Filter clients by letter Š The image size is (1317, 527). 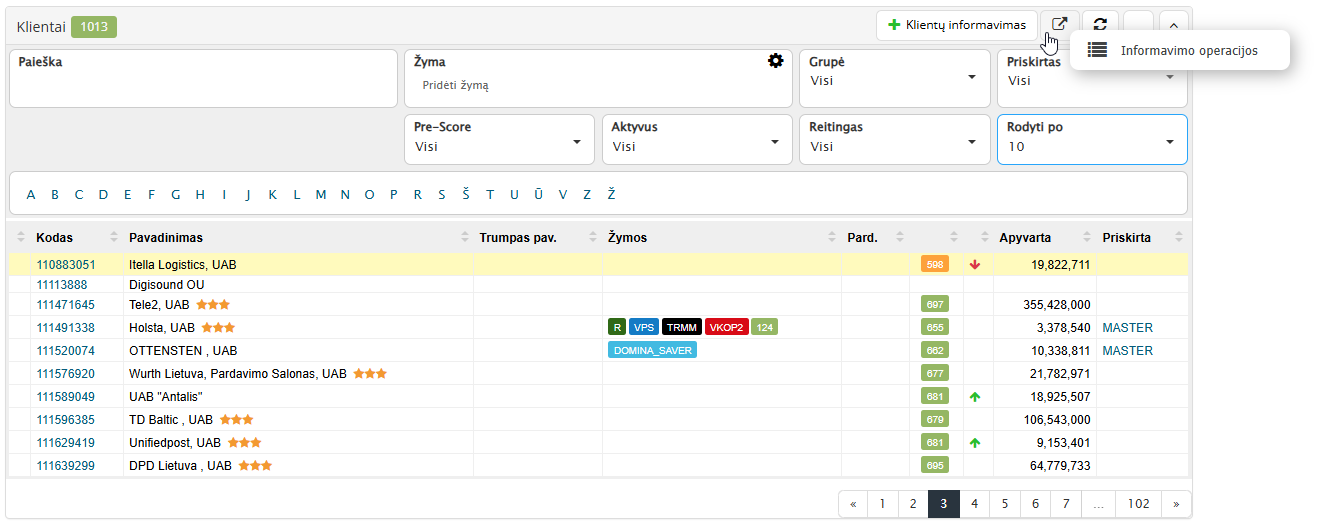466,195
